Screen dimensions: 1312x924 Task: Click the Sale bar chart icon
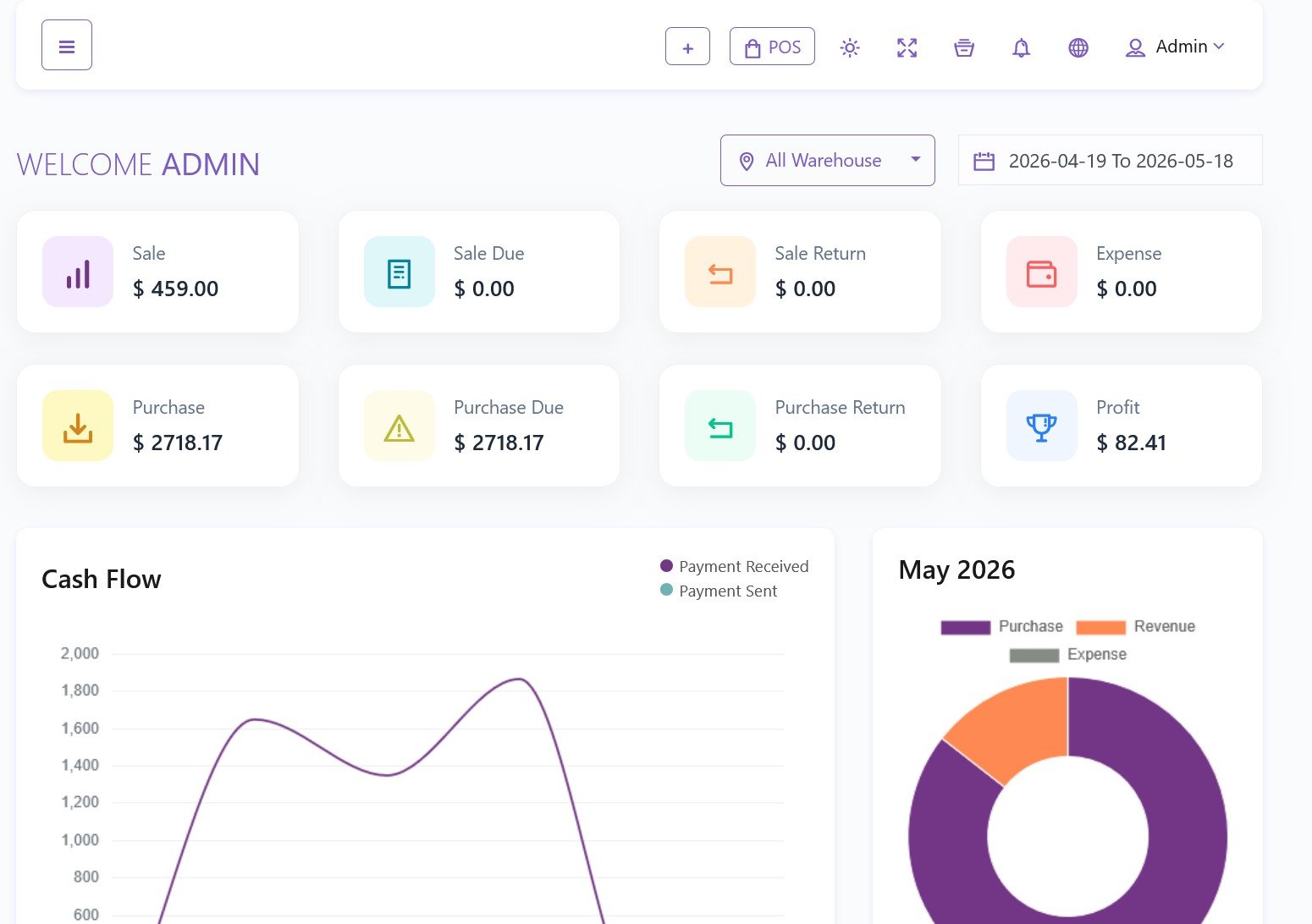click(x=78, y=272)
